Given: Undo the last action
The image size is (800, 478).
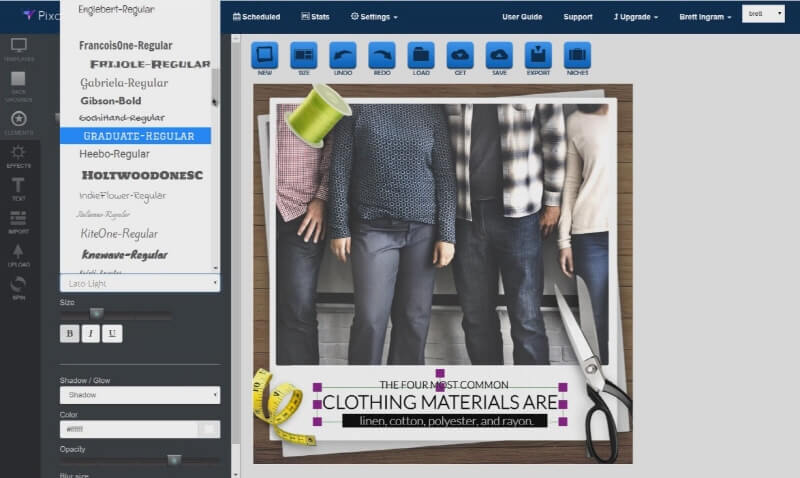Looking at the screenshot, I should click(343, 55).
